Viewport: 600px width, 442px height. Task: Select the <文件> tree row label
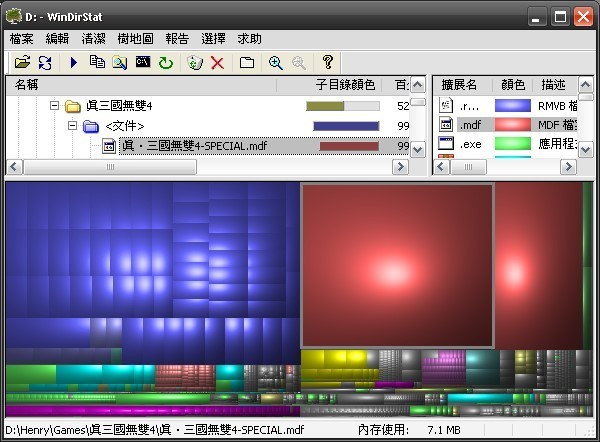point(125,126)
